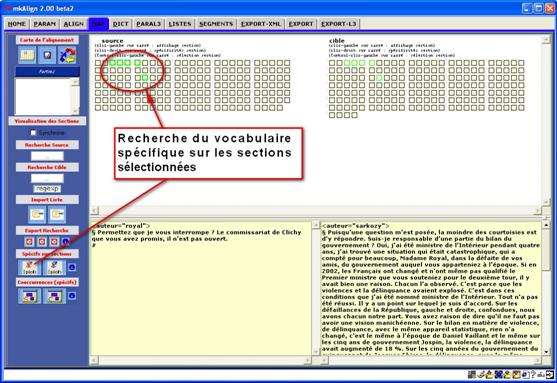The image size is (557, 383).
Task: Click down arrow of cible text scrollbar
Action: tap(546, 352)
